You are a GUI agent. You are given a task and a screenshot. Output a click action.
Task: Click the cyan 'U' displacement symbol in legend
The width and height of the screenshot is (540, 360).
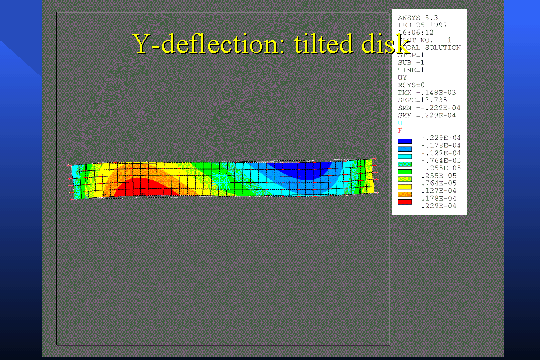[x=400, y=123]
